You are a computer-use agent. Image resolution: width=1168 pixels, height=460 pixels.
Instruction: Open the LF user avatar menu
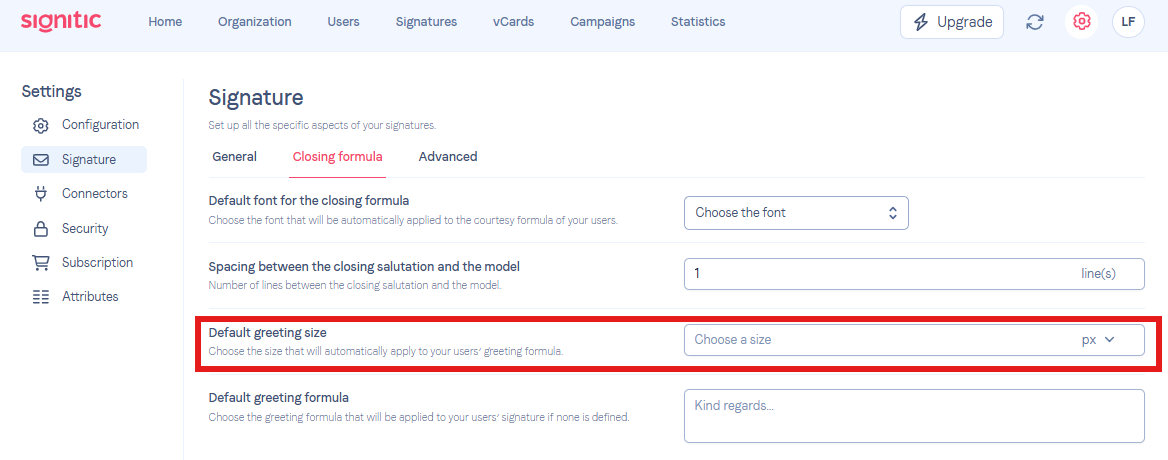point(1128,22)
